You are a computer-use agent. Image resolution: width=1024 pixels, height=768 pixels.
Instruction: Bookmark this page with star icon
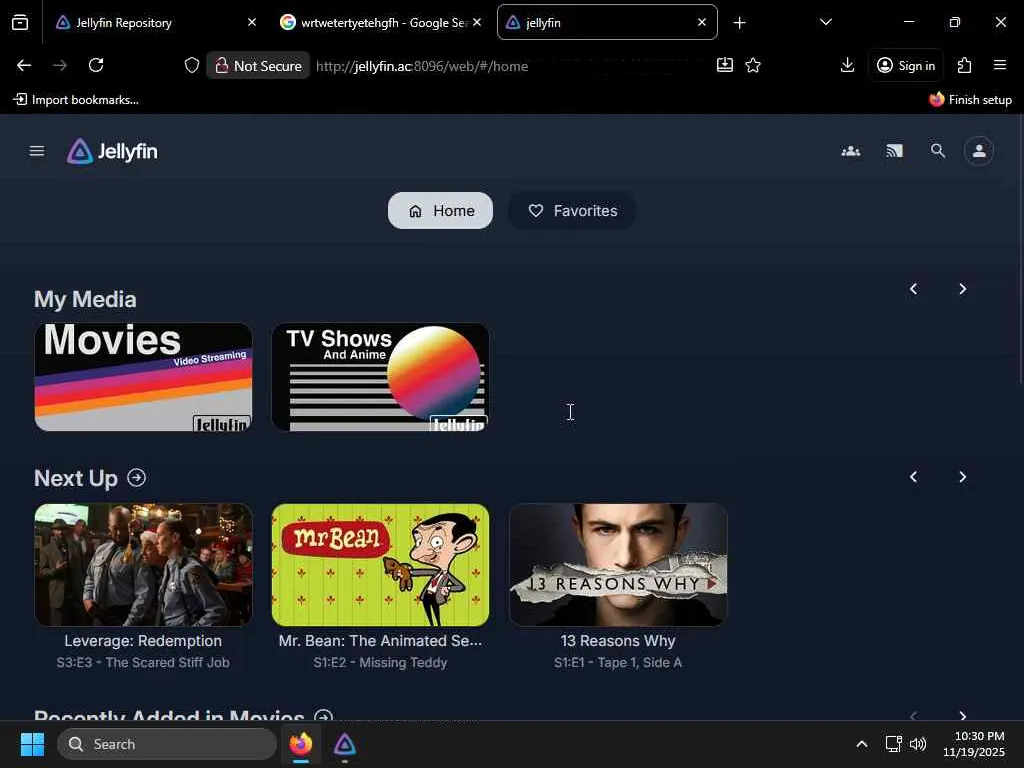[753, 65]
